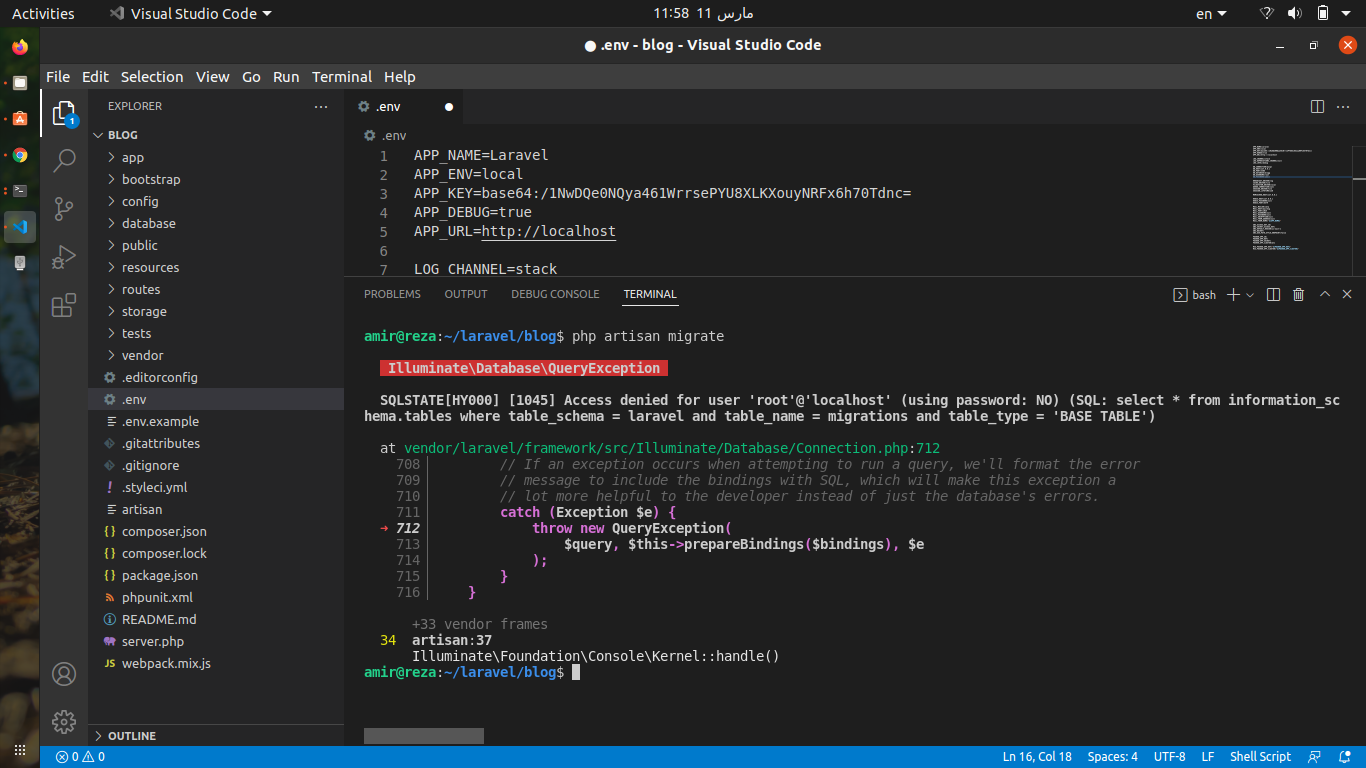Open the Activities overview
This screenshot has width=1366, height=768.
[x=43, y=13]
